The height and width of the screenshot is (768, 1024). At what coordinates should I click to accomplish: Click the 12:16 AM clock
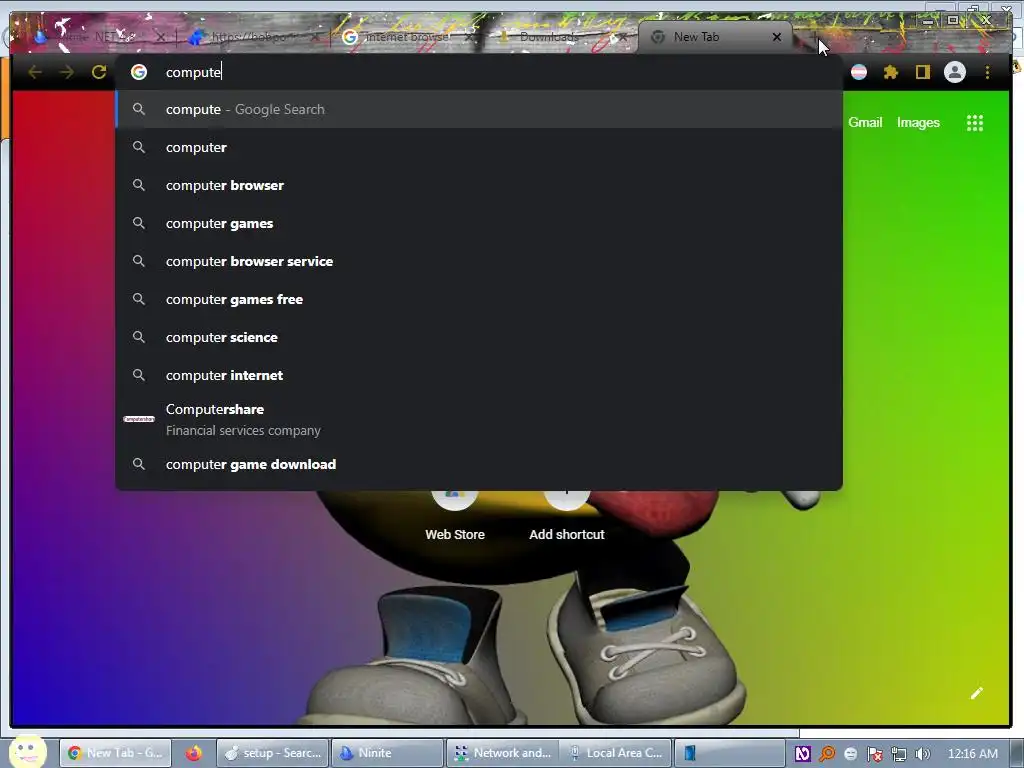972,754
